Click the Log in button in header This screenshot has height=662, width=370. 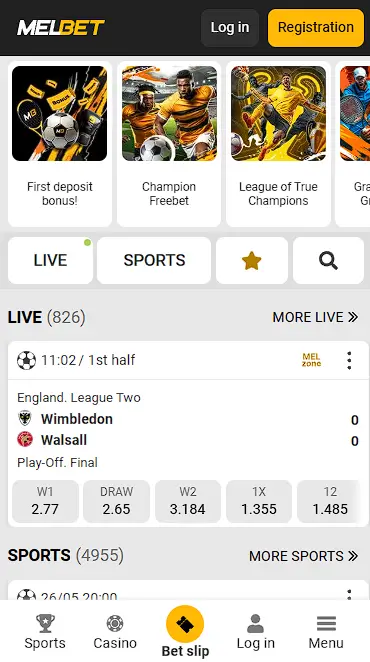pyautogui.click(x=230, y=28)
